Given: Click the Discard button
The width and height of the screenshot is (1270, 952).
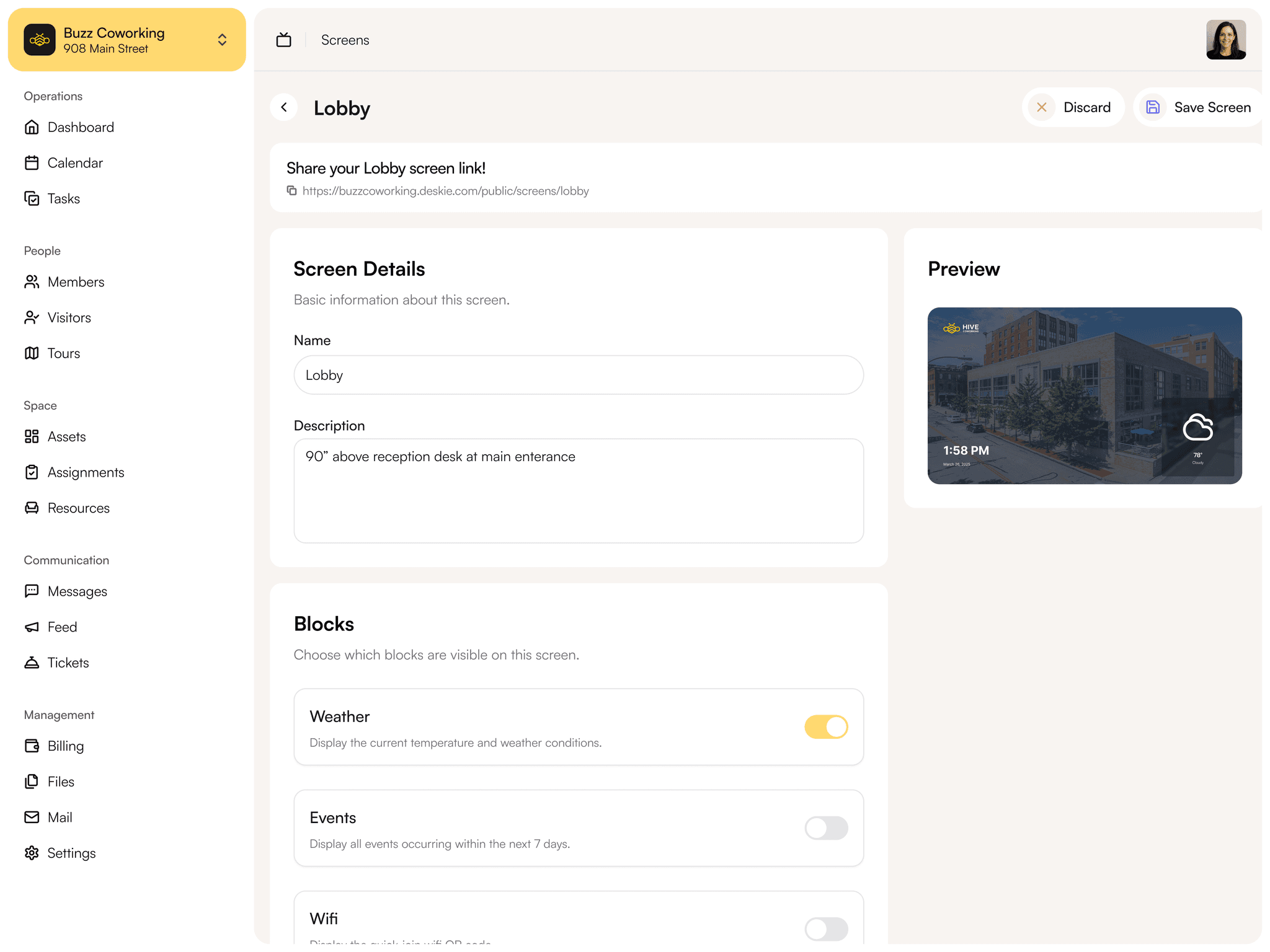Looking at the screenshot, I should point(1073,107).
